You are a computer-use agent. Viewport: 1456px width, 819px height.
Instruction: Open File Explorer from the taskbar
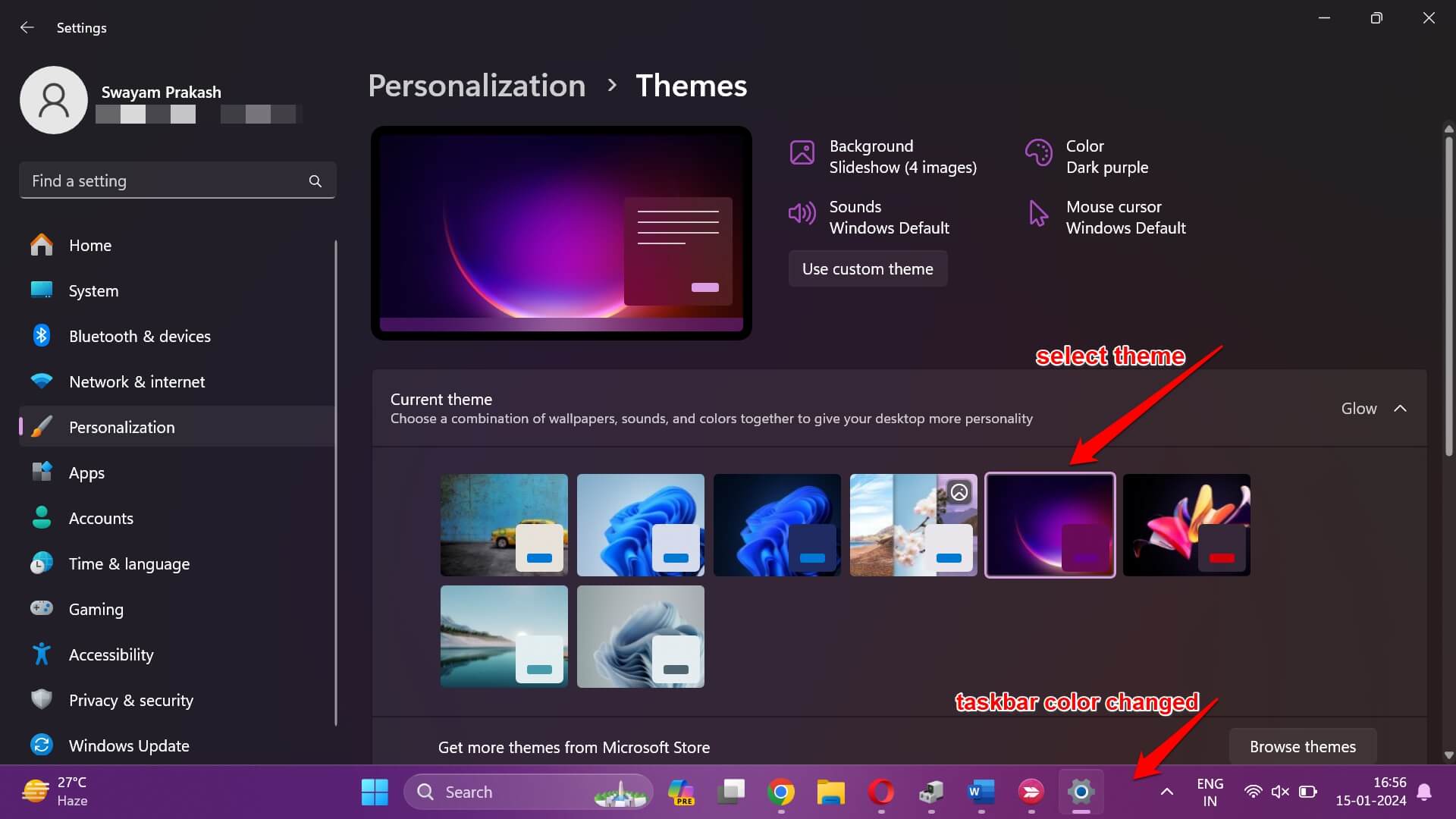tap(831, 792)
